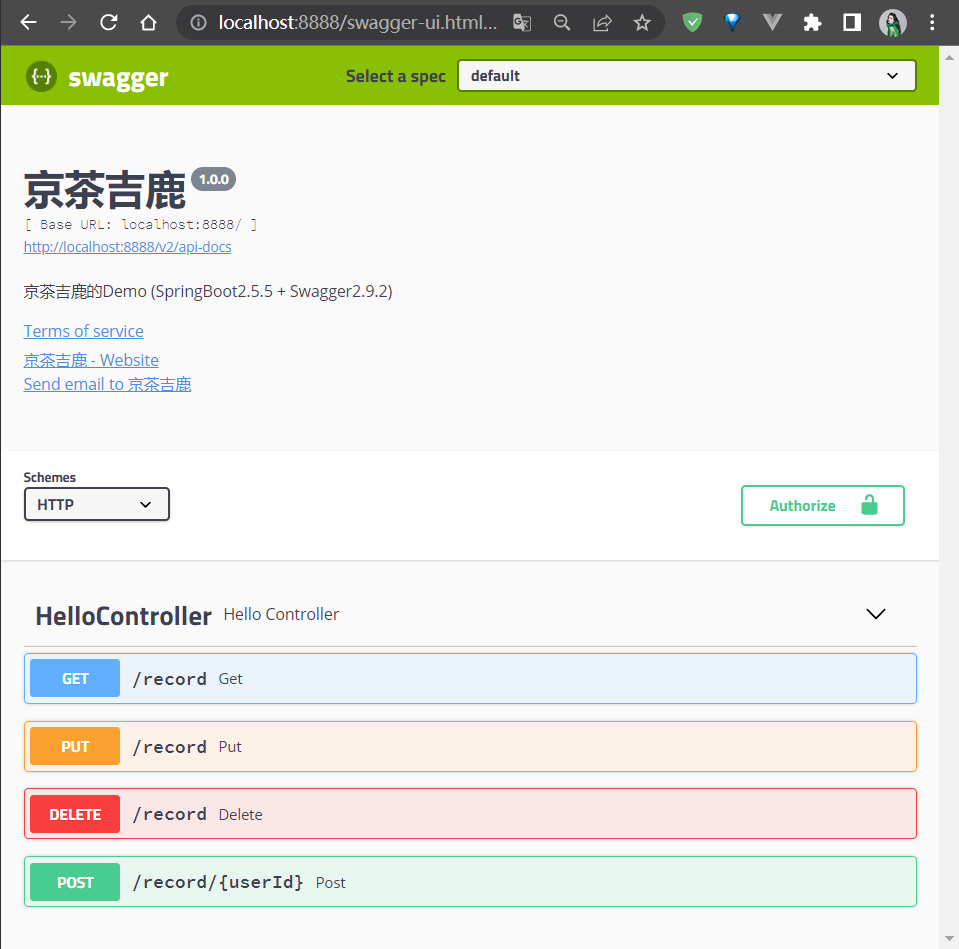Expand the DELETE /record operation
This screenshot has width=959, height=949.
(470, 814)
